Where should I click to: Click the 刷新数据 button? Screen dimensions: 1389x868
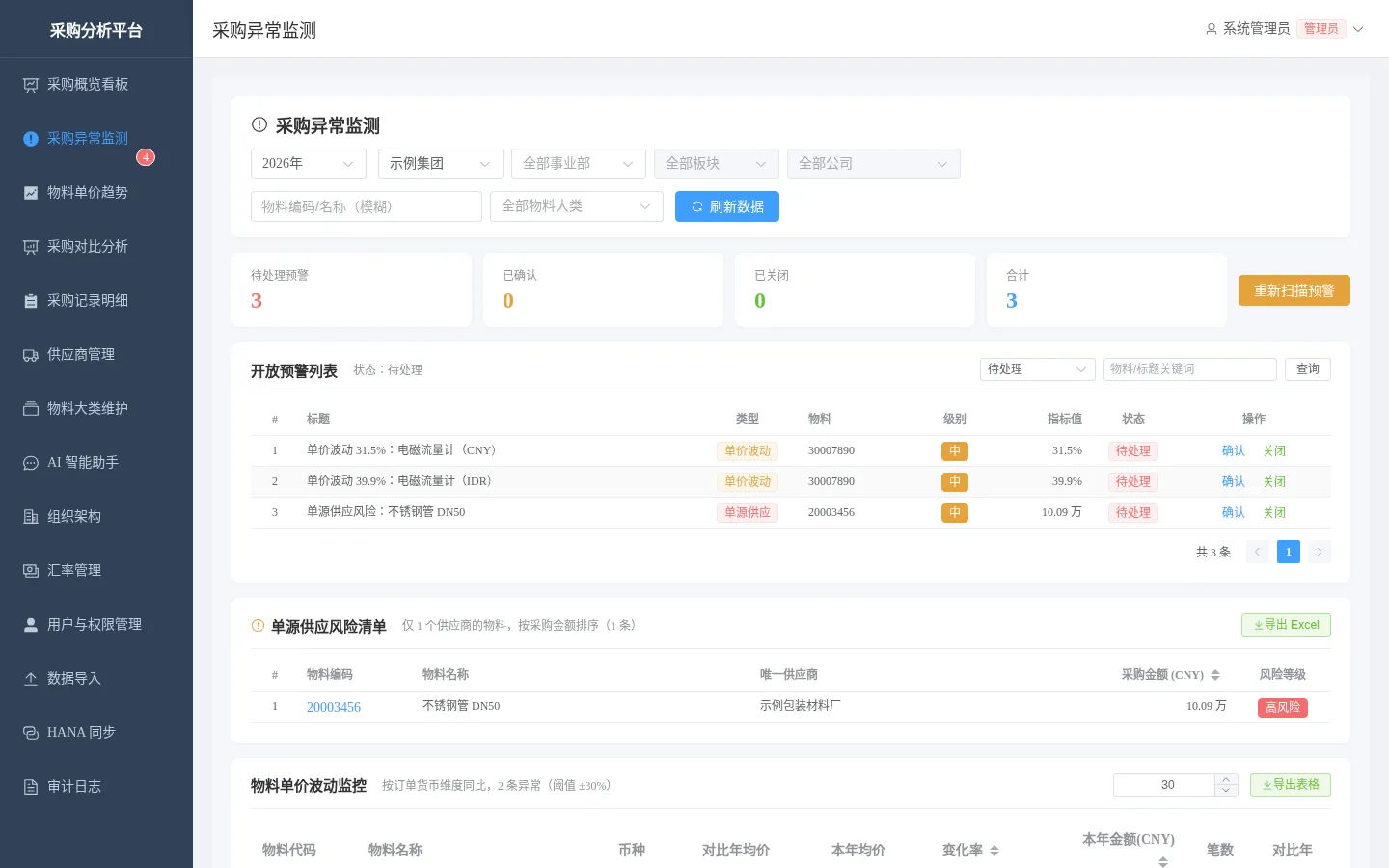[727, 206]
